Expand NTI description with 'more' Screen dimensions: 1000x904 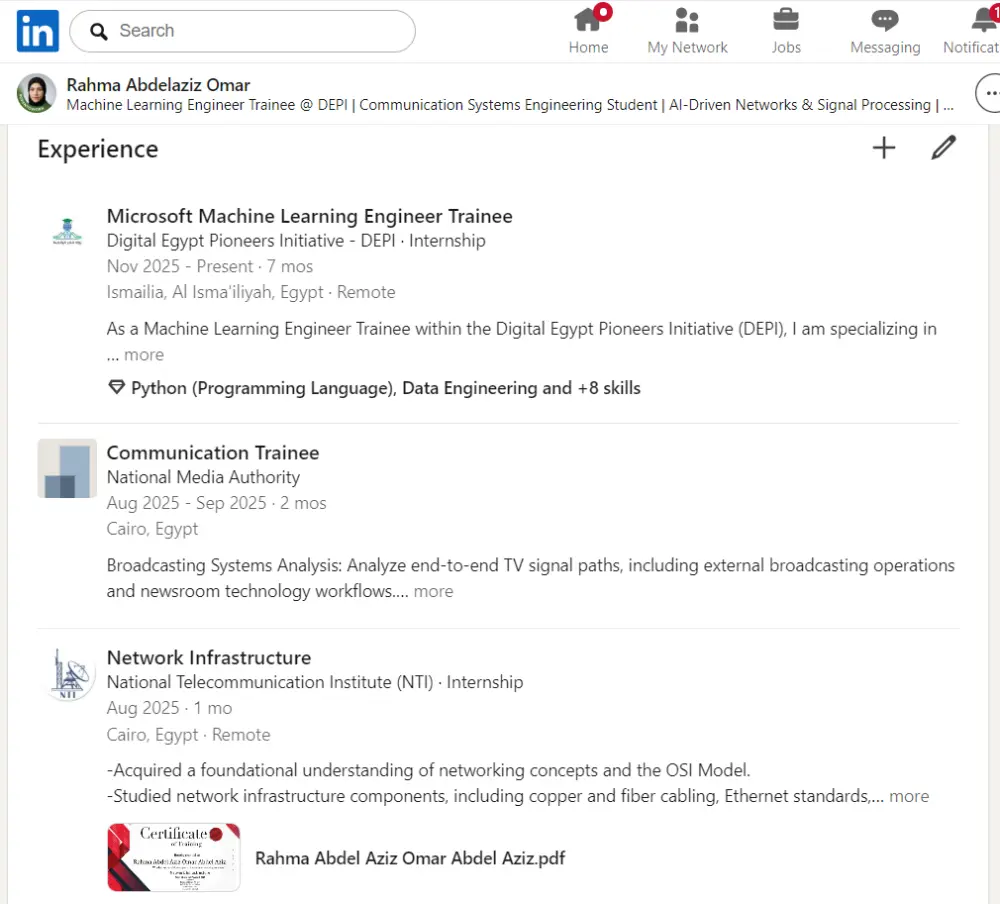pyautogui.click(x=909, y=796)
